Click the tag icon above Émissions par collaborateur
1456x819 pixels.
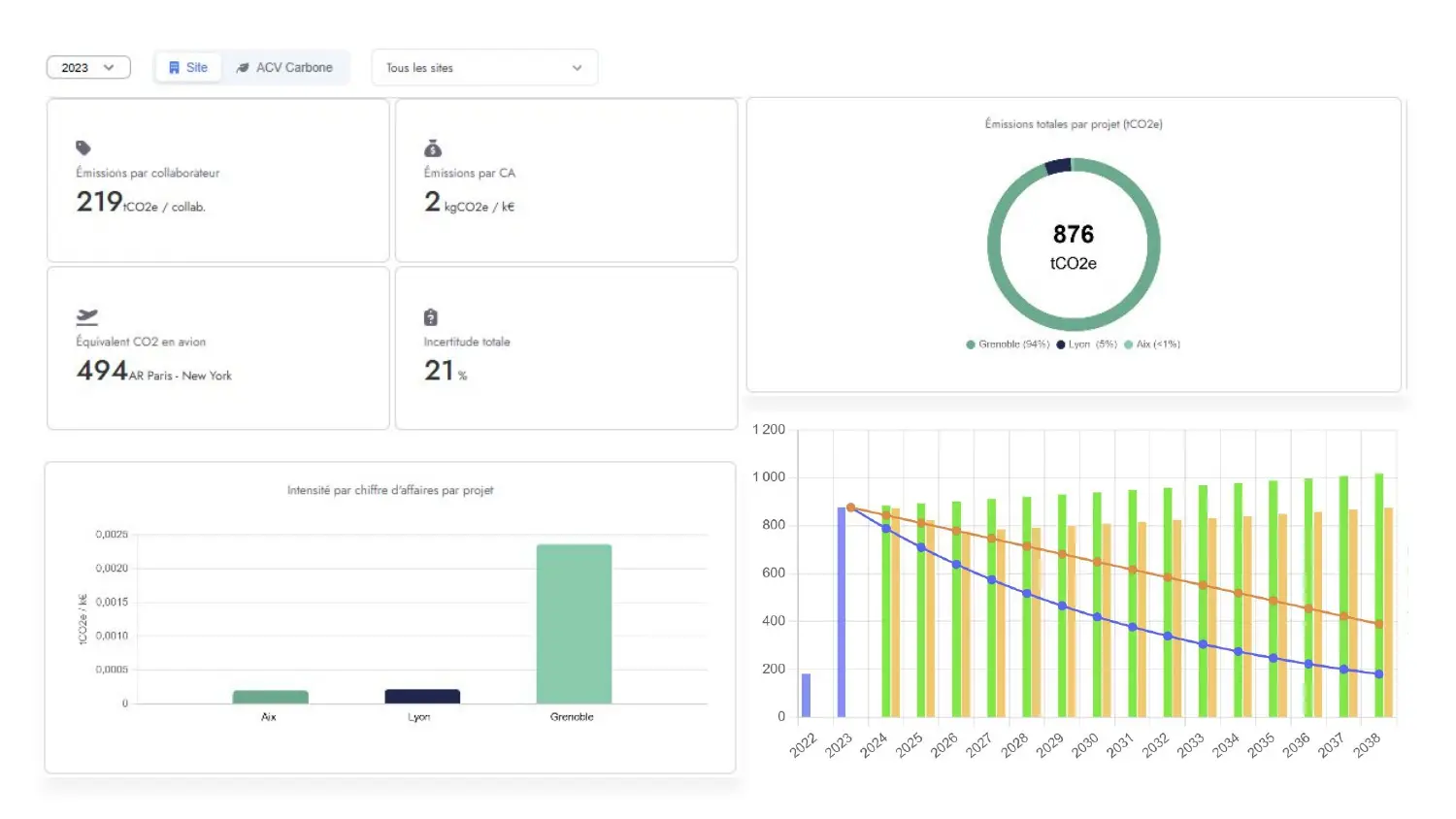(83, 147)
